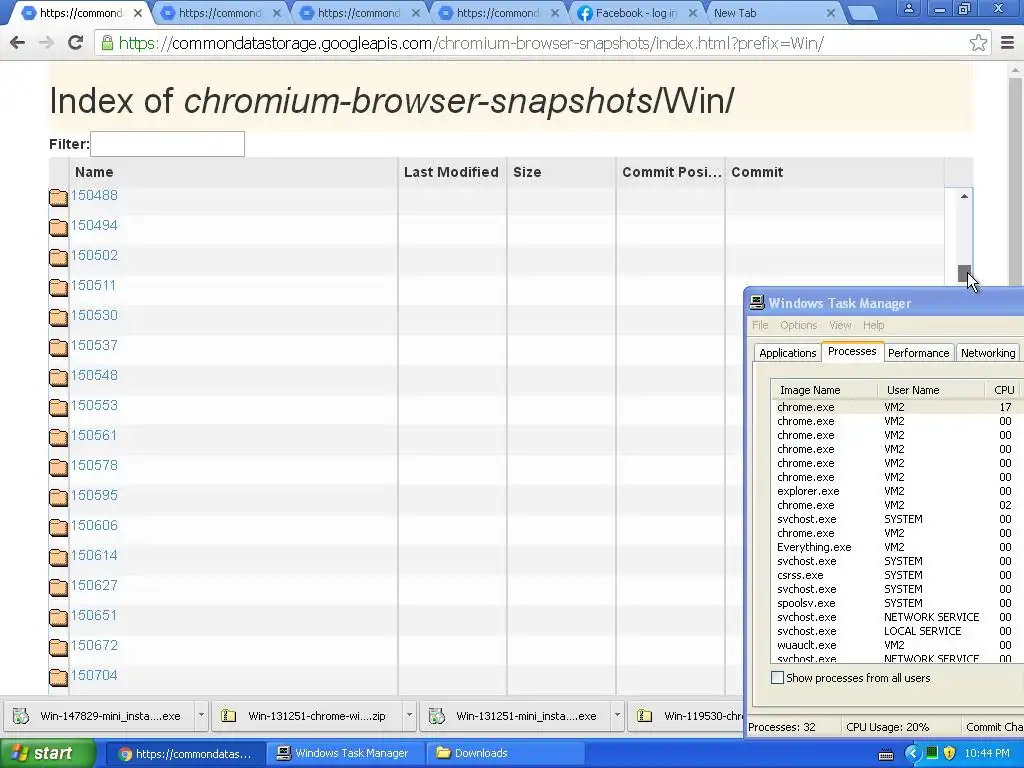Select the explorer.exe process row

pos(895,491)
